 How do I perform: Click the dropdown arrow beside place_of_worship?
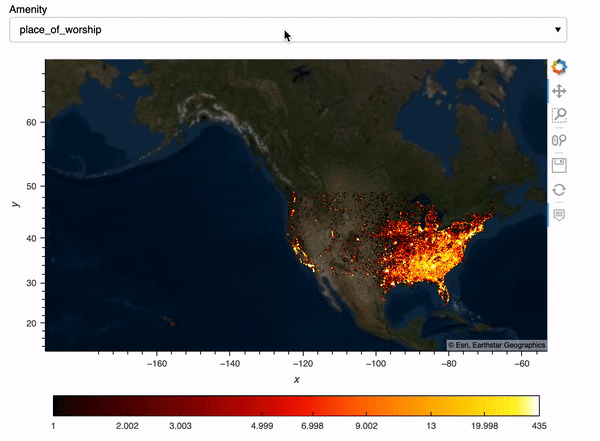[x=558, y=30]
